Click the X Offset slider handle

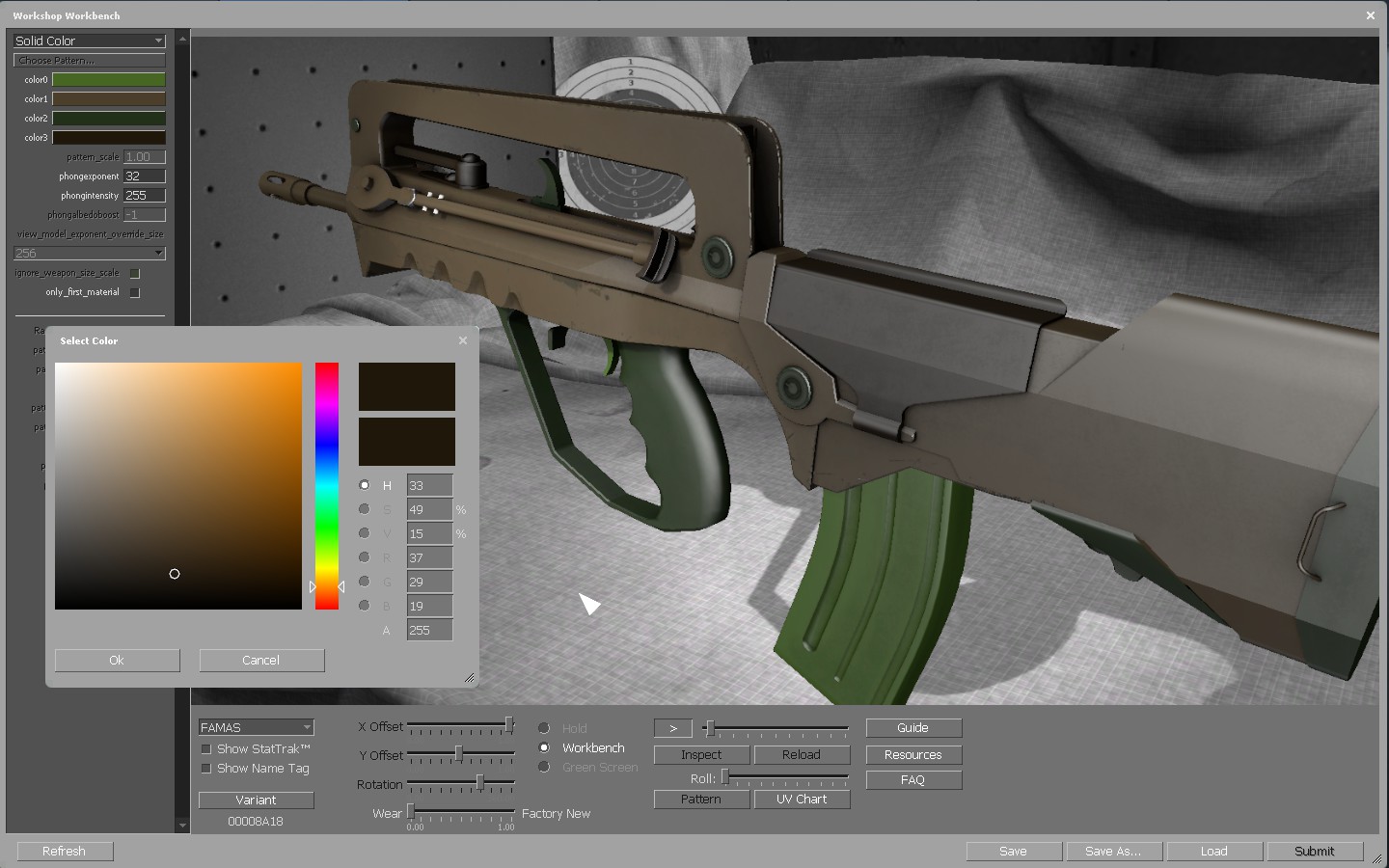click(x=508, y=725)
